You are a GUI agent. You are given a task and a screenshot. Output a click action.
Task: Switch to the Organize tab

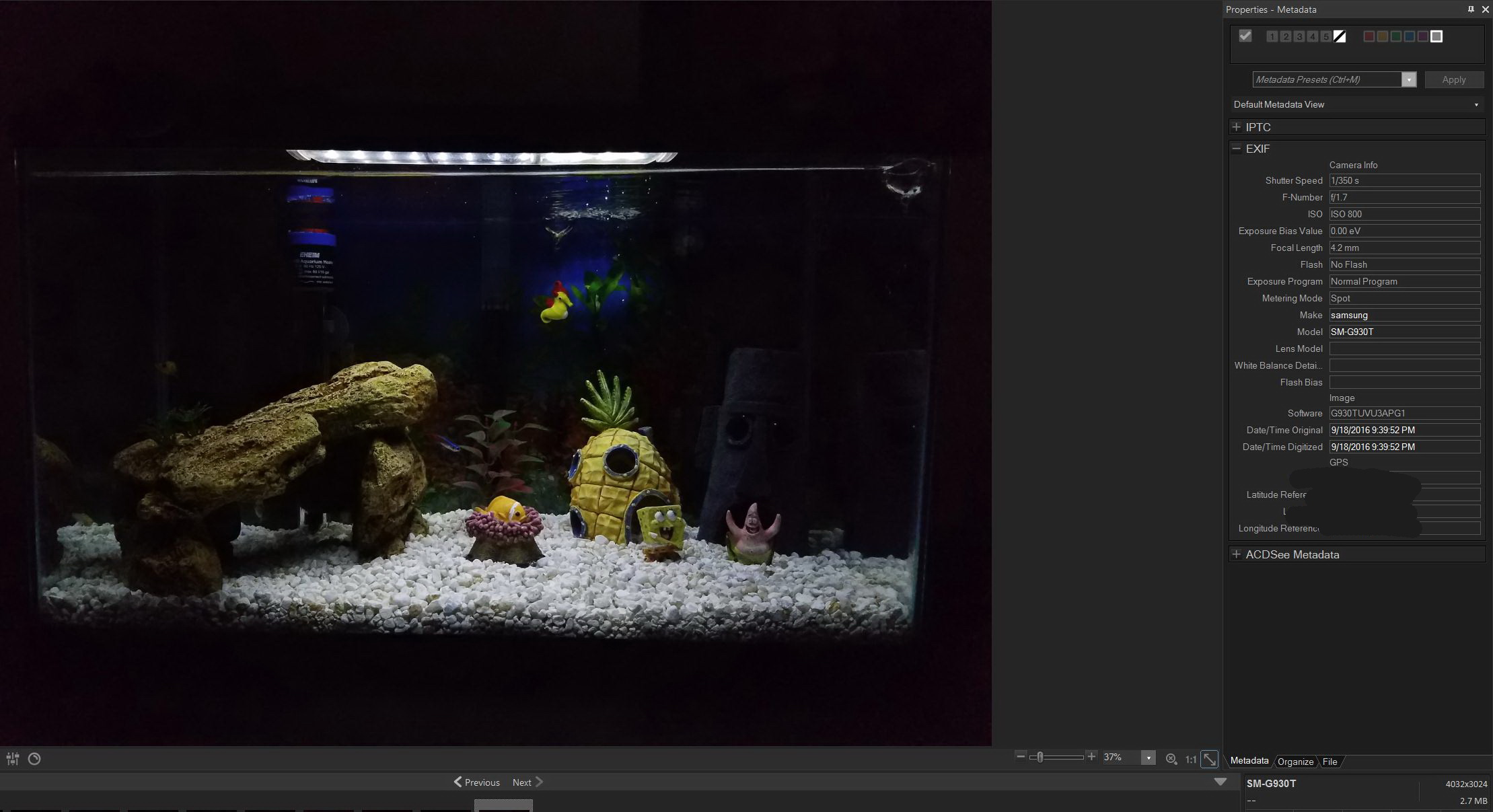coord(1295,762)
